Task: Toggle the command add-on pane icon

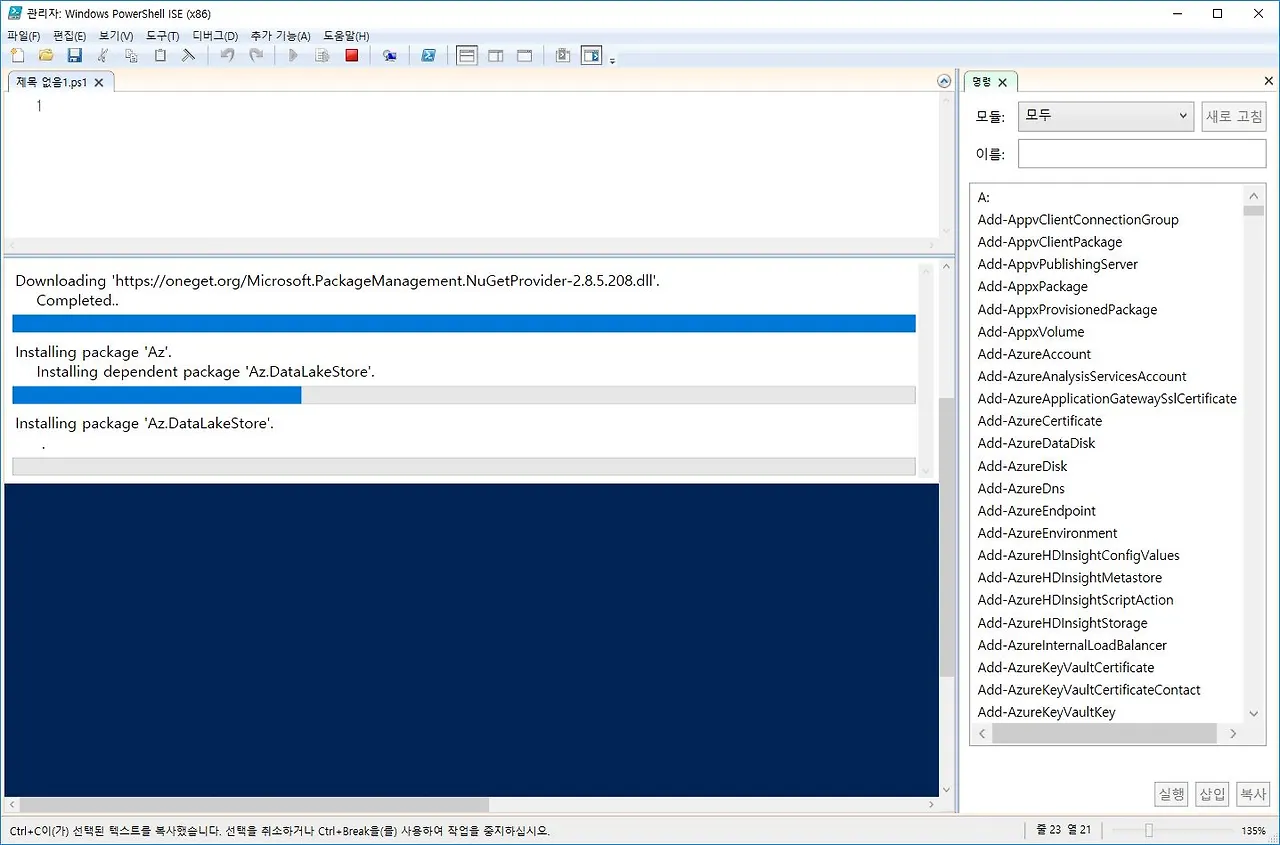Action: point(592,56)
